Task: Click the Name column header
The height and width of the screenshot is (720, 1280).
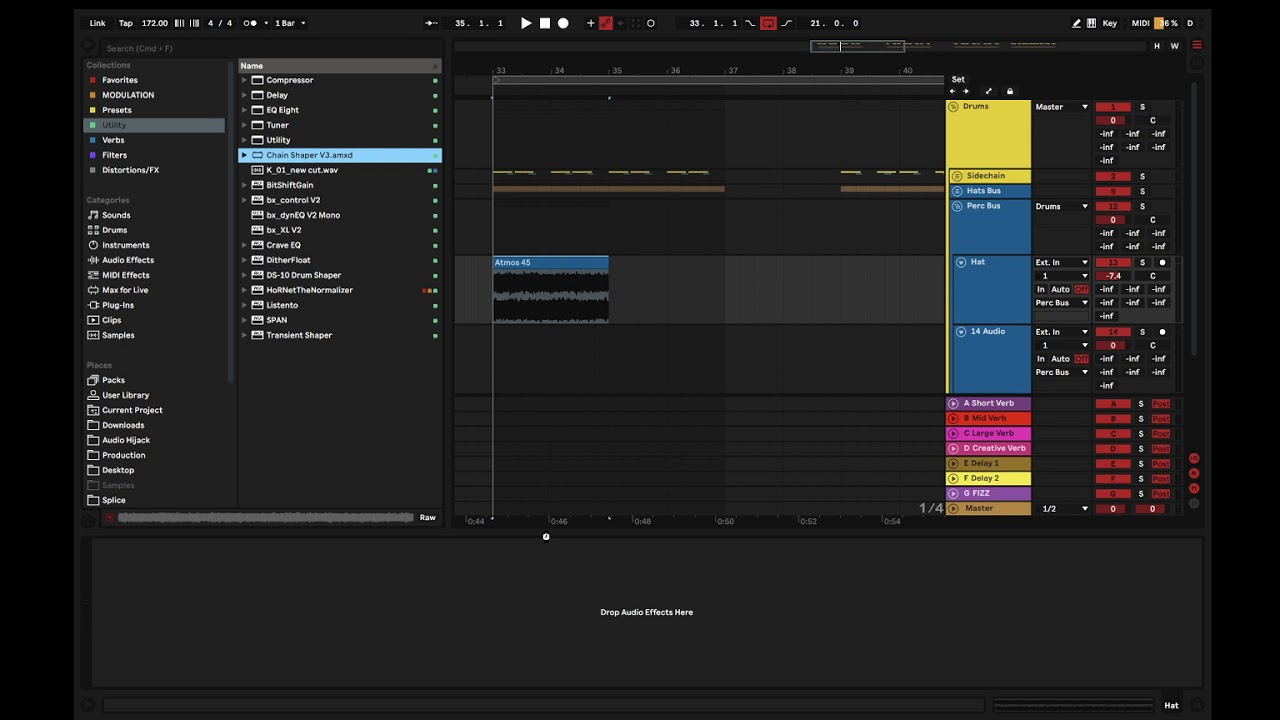Action: point(339,66)
